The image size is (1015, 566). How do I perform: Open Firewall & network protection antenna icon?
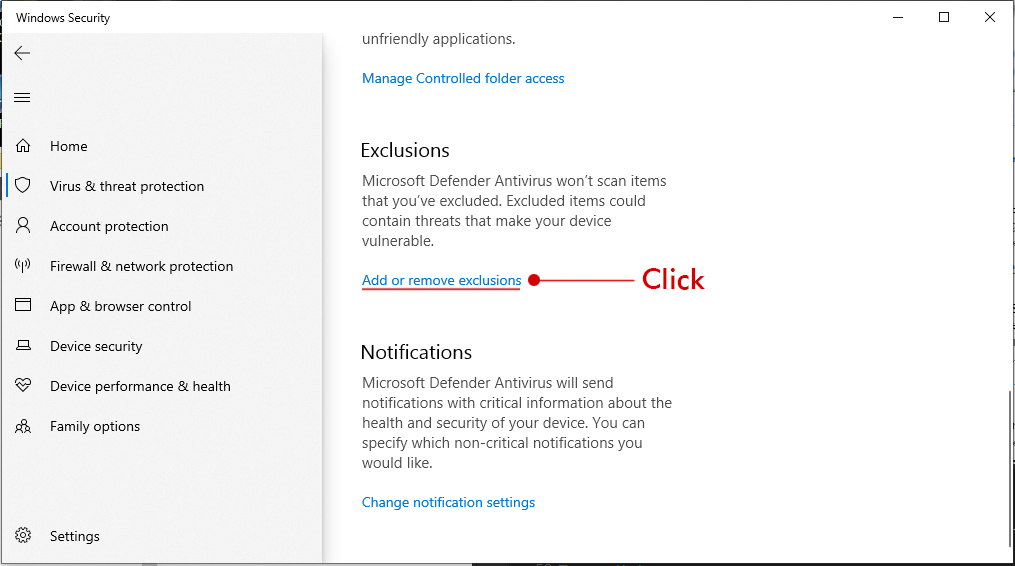pos(23,266)
